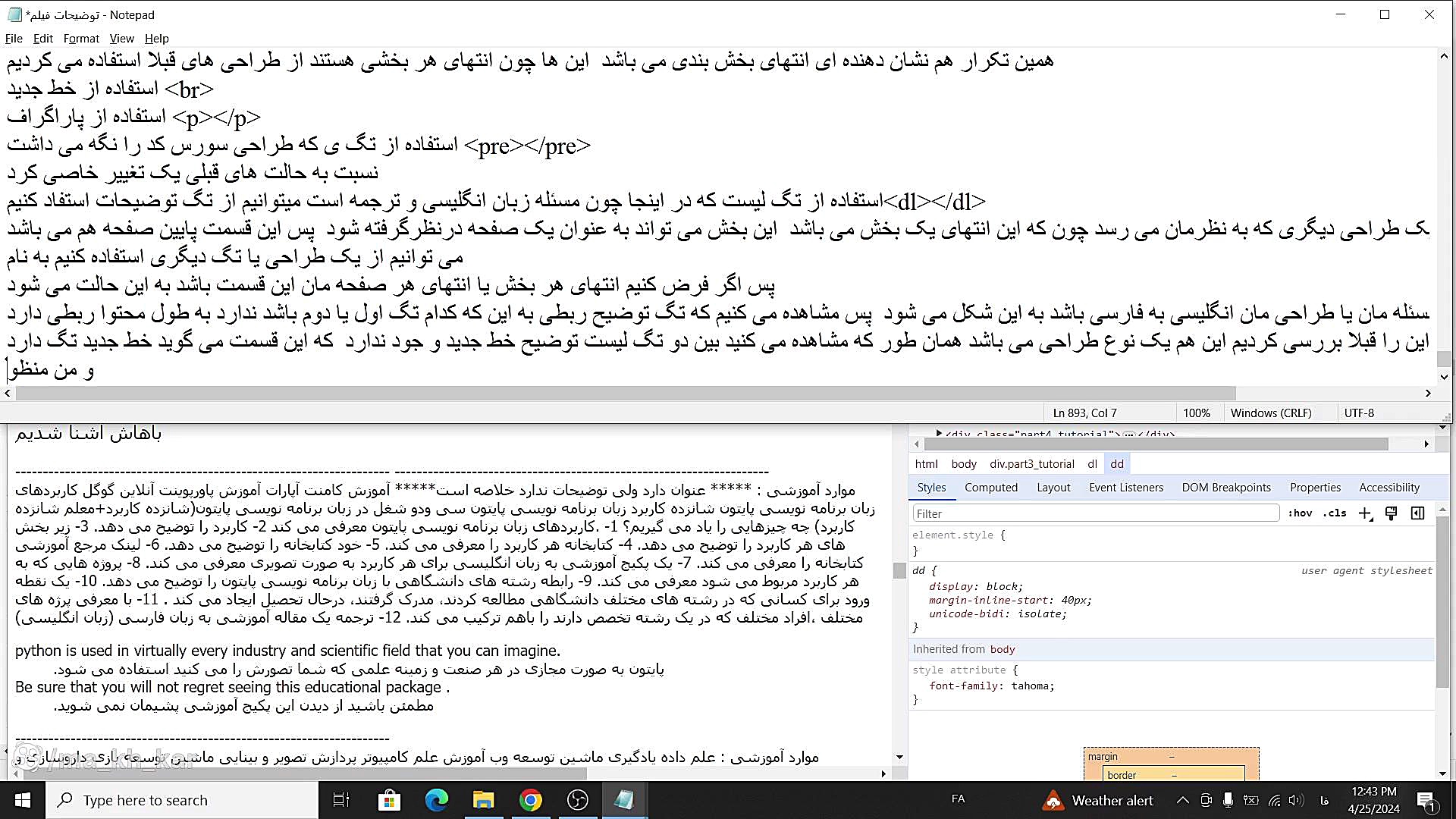Click the browser page vertical scrollbar thumb
The width and height of the screenshot is (1456, 819).
899,570
